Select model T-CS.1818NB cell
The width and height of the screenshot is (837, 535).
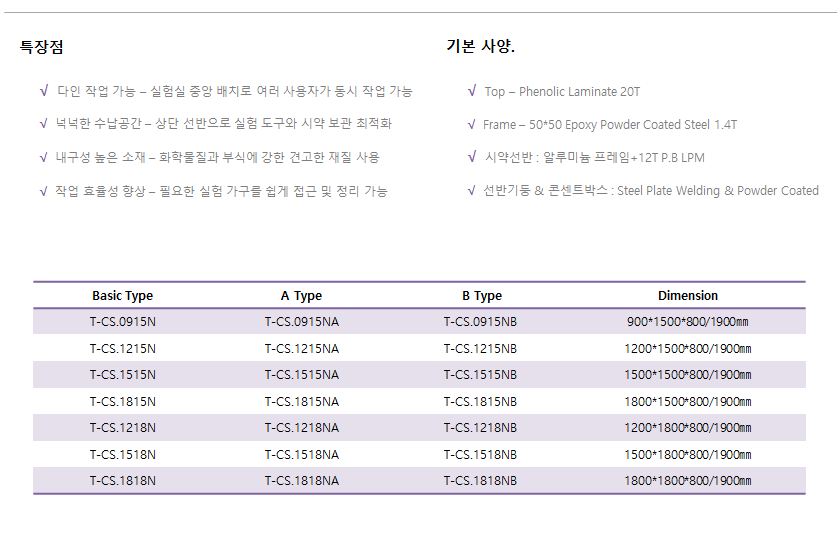pos(480,481)
